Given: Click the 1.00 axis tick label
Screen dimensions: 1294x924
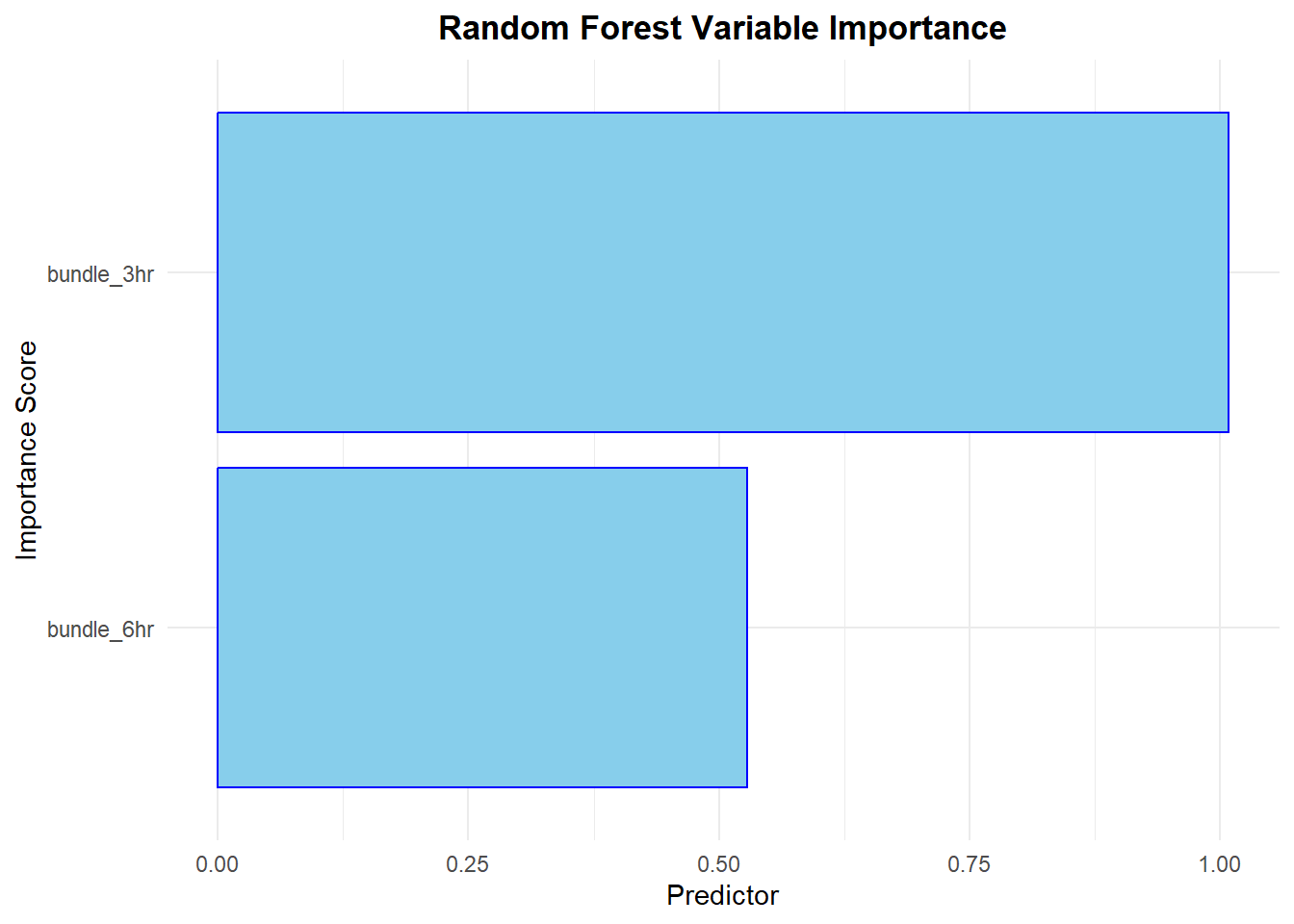Looking at the screenshot, I should [x=1219, y=864].
